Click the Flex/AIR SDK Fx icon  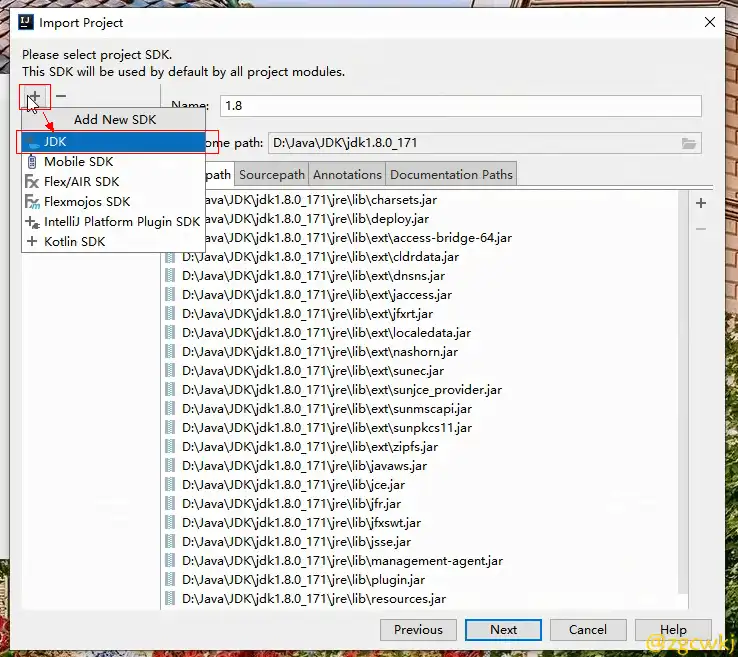point(32,182)
